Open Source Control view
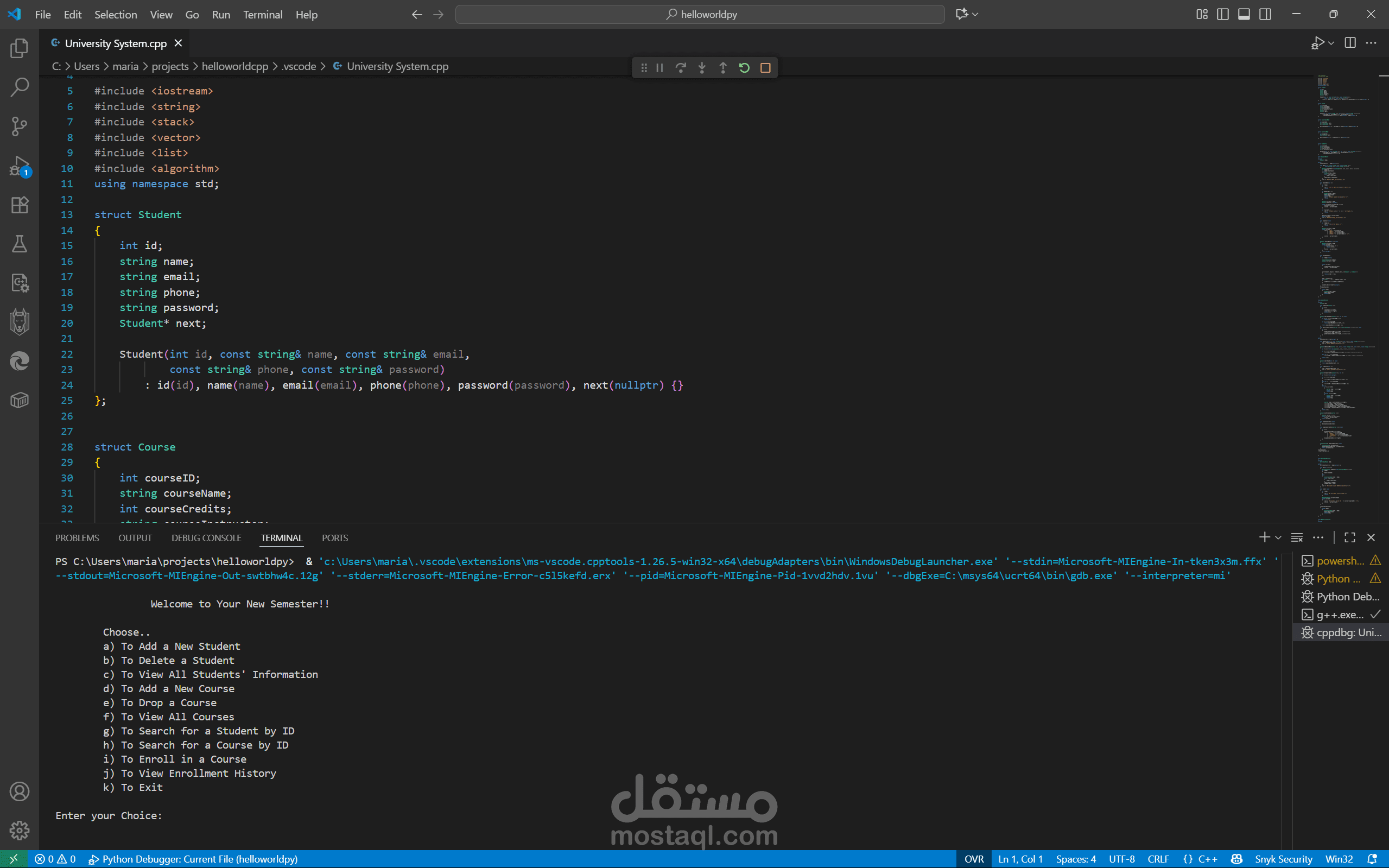The image size is (1389, 868). (20, 126)
